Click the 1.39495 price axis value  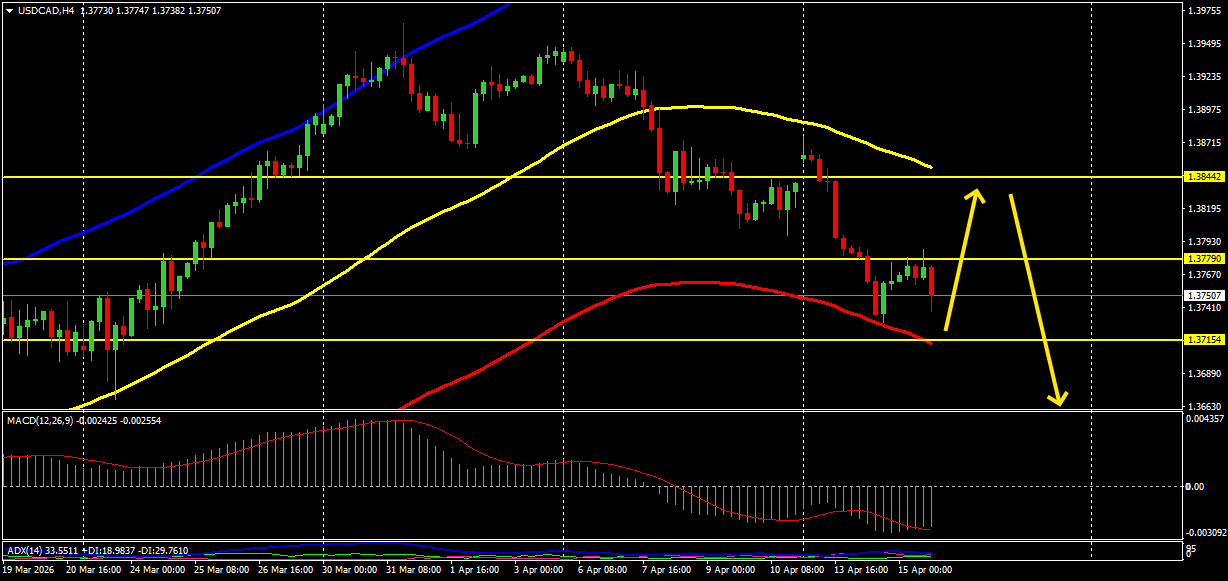[1204, 44]
